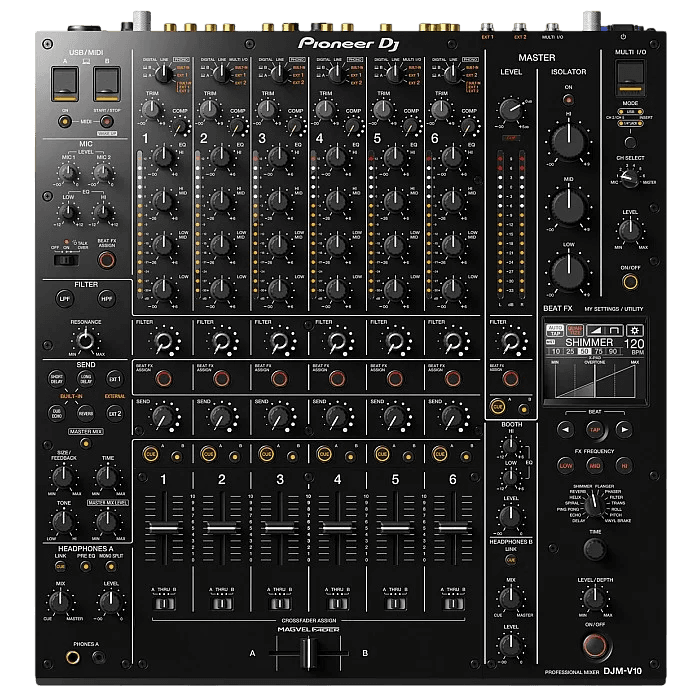Select the EXT 2 external send

115,413
